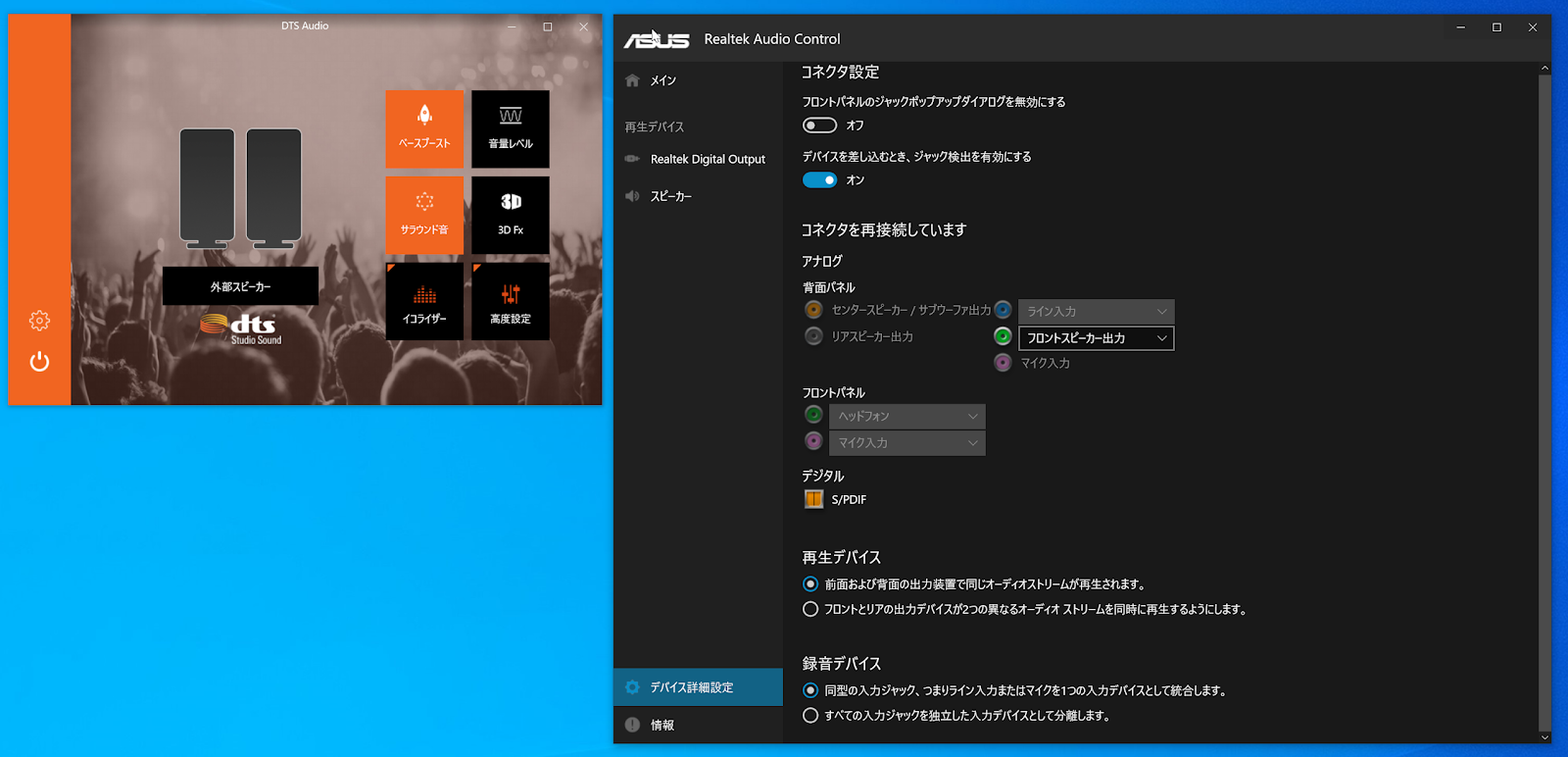1568x757 pixels.
Task: Click the センタースピーカー / サブウーファ出力 label
Action: (910, 310)
